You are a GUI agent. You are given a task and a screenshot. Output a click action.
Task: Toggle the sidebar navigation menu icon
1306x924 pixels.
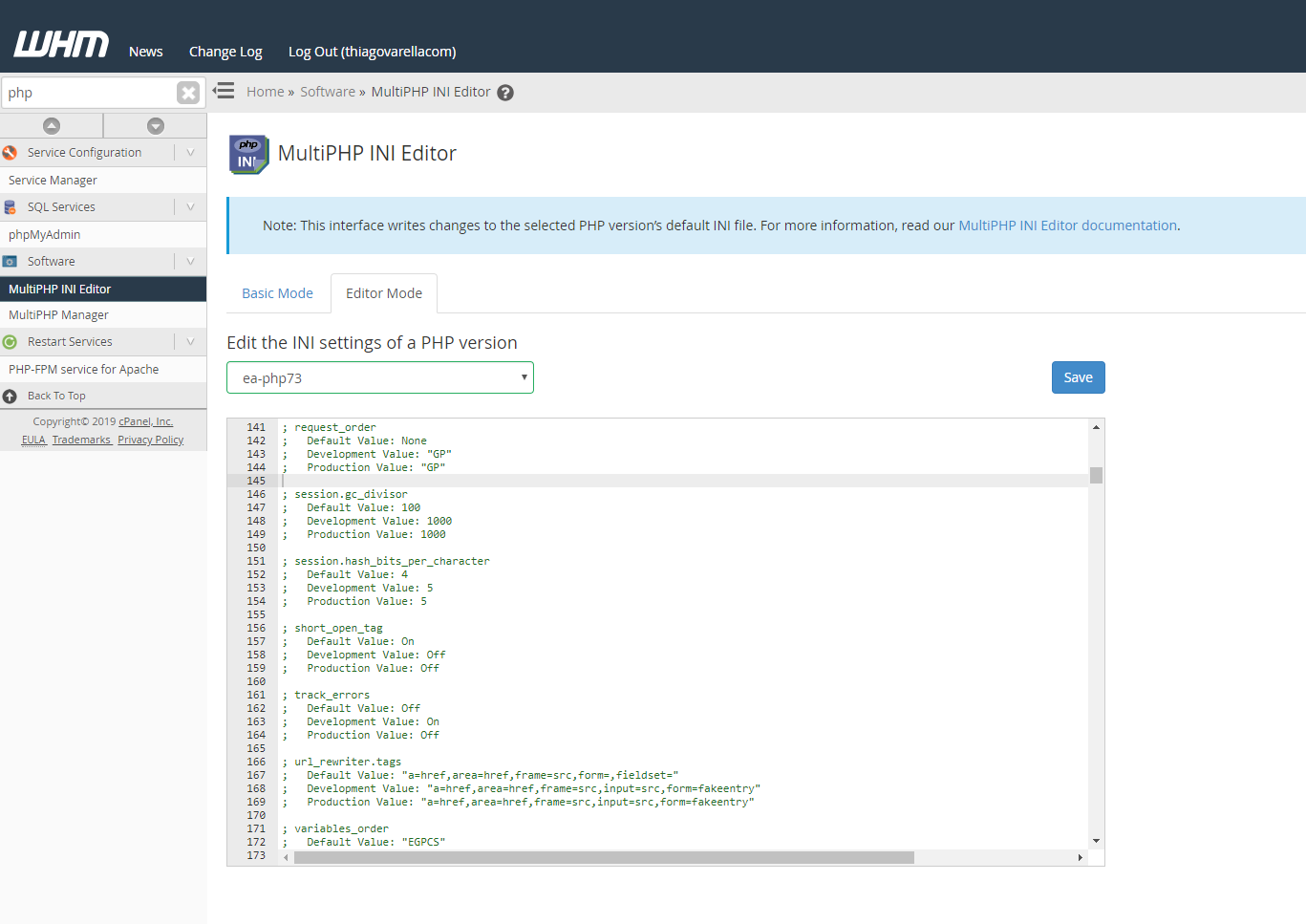(224, 91)
